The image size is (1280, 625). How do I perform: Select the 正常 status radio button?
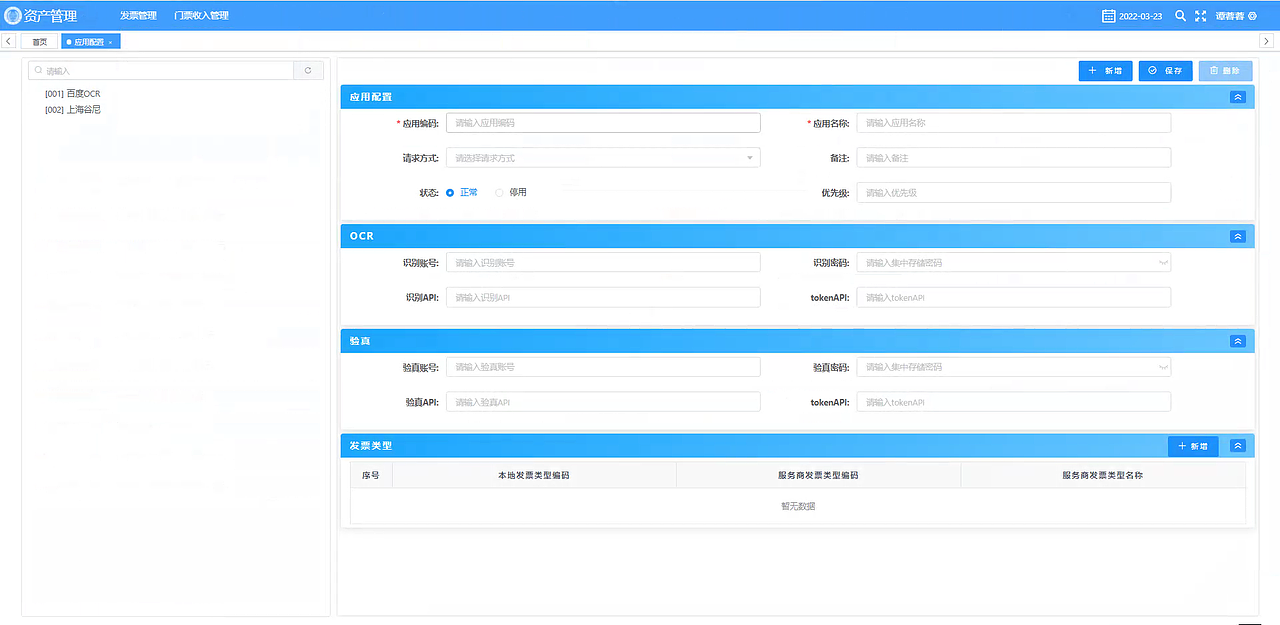click(x=450, y=192)
